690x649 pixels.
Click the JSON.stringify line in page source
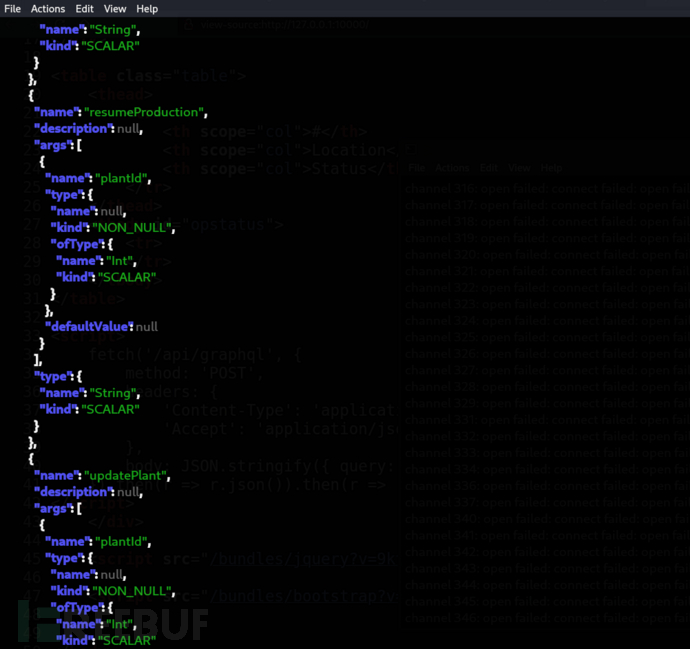[x=260, y=466]
